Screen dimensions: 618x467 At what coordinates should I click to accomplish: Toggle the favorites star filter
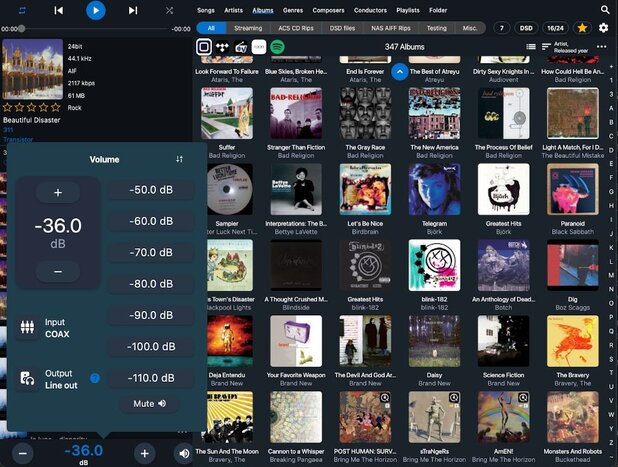pos(582,28)
